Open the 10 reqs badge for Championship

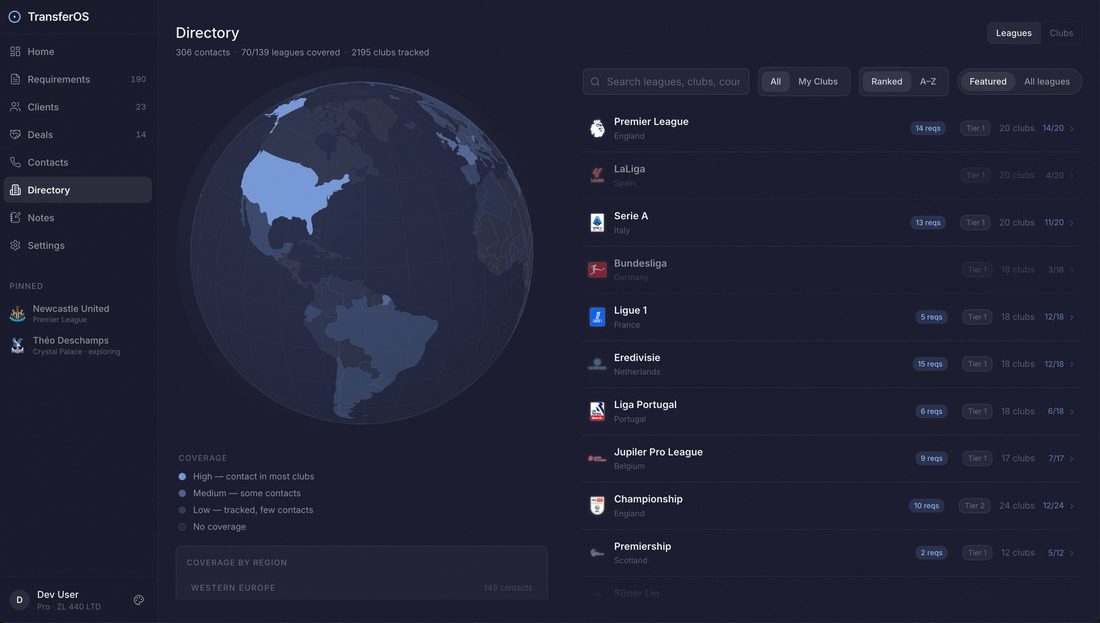[x=926, y=505]
